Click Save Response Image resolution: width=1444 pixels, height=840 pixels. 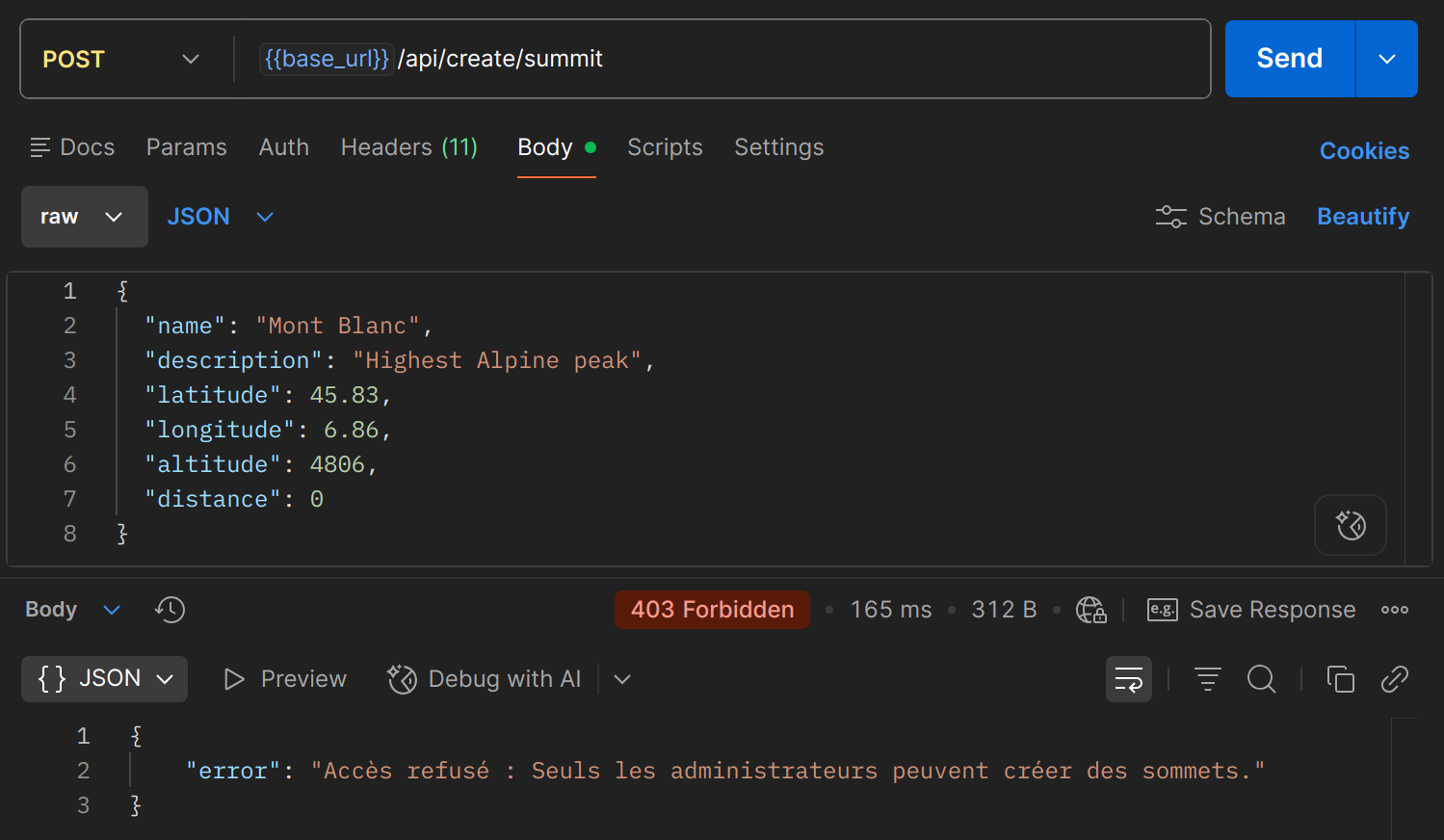[x=1251, y=610]
